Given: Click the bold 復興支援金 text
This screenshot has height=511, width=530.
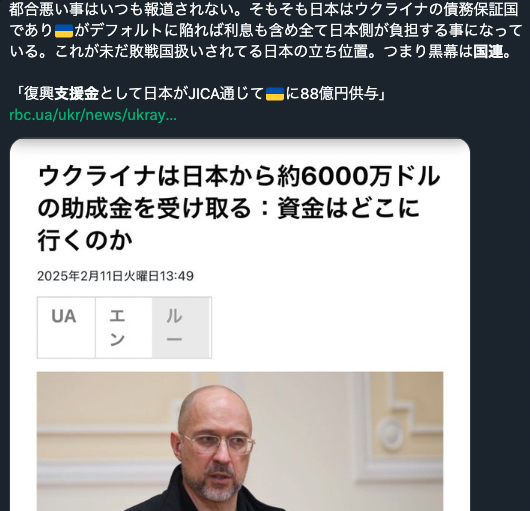Looking at the screenshot, I should tap(62, 94).
